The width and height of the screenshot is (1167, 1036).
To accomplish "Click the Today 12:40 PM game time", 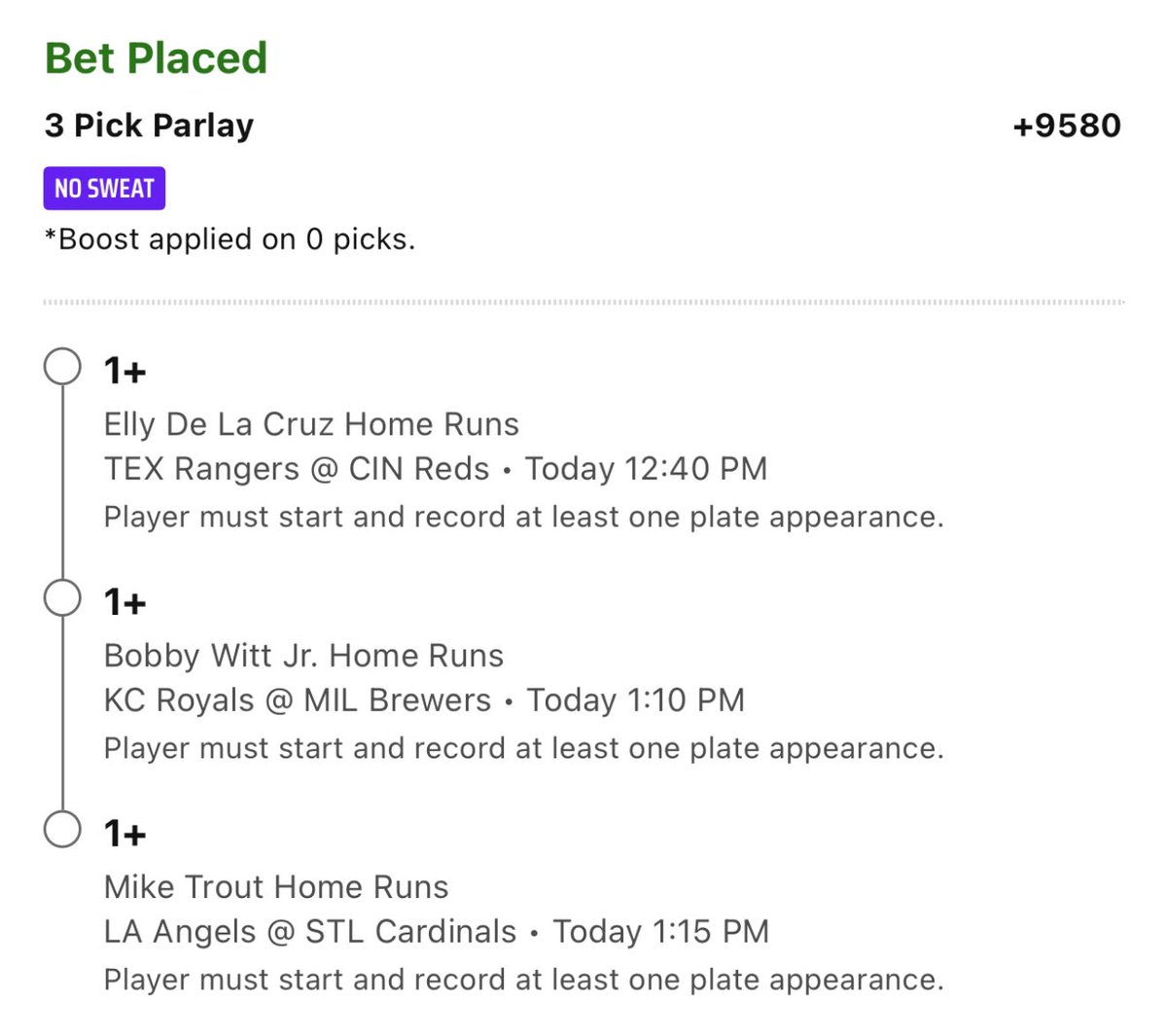I will click(647, 469).
